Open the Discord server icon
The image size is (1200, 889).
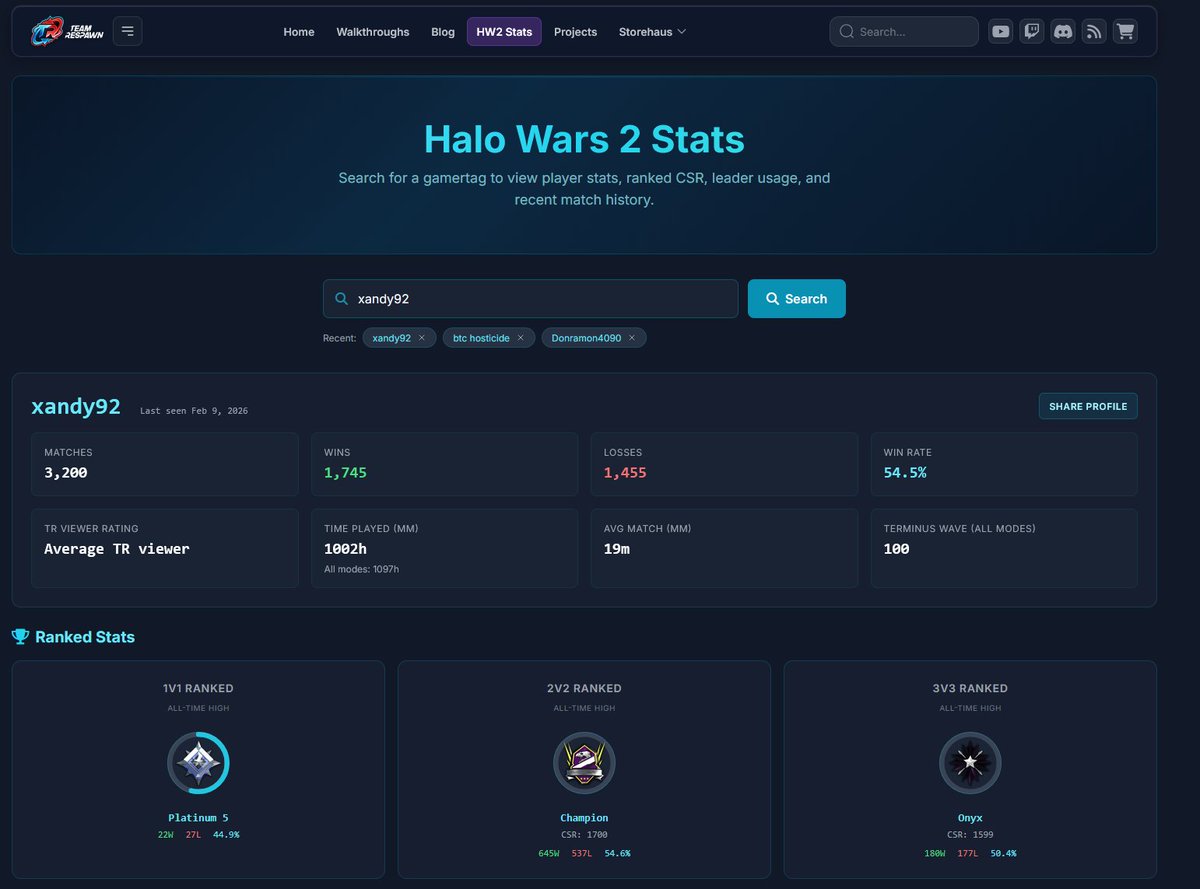click(1063, 31)
